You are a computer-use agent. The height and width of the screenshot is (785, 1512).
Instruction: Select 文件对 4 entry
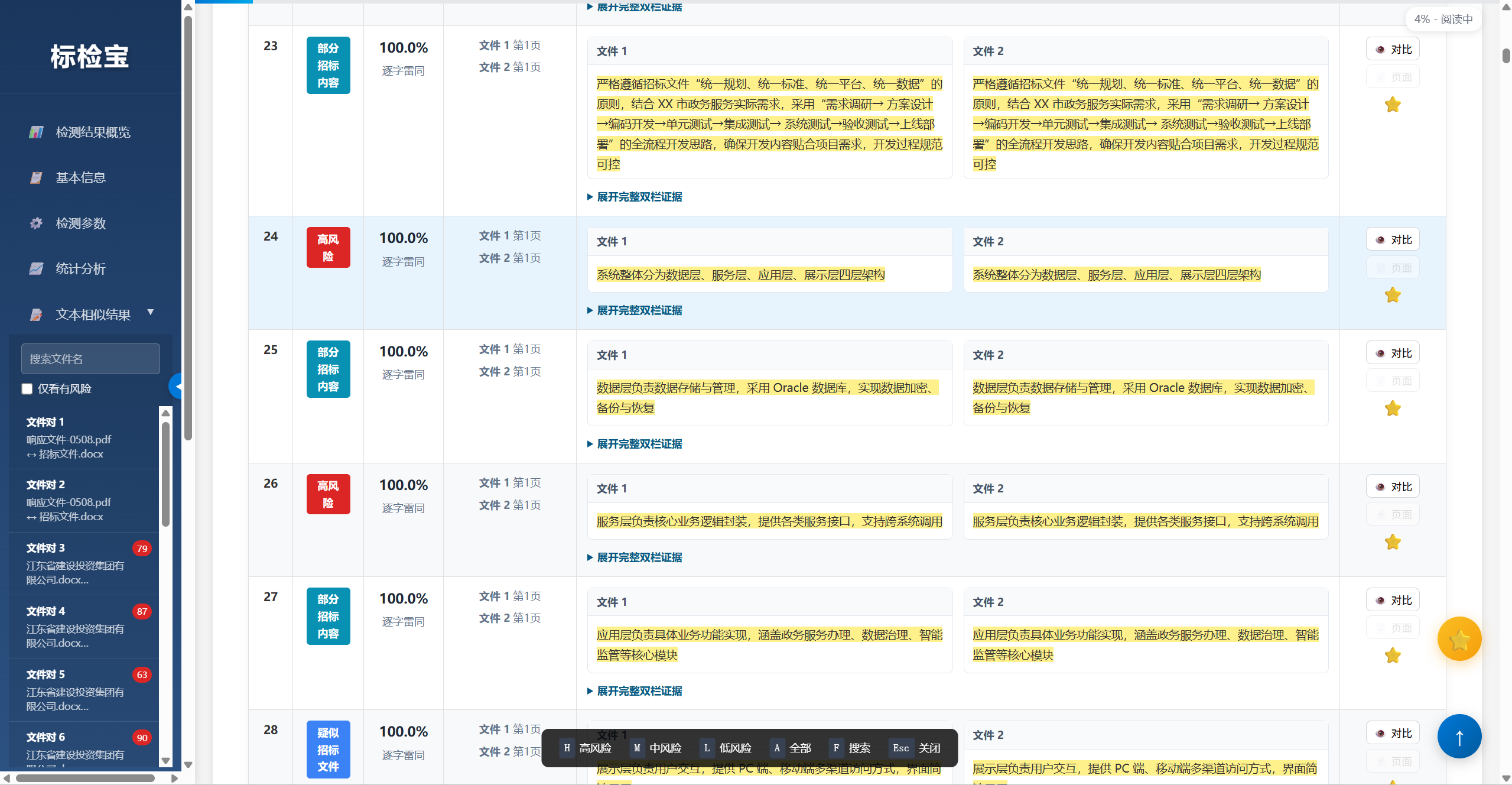click(x=84, y=627)
